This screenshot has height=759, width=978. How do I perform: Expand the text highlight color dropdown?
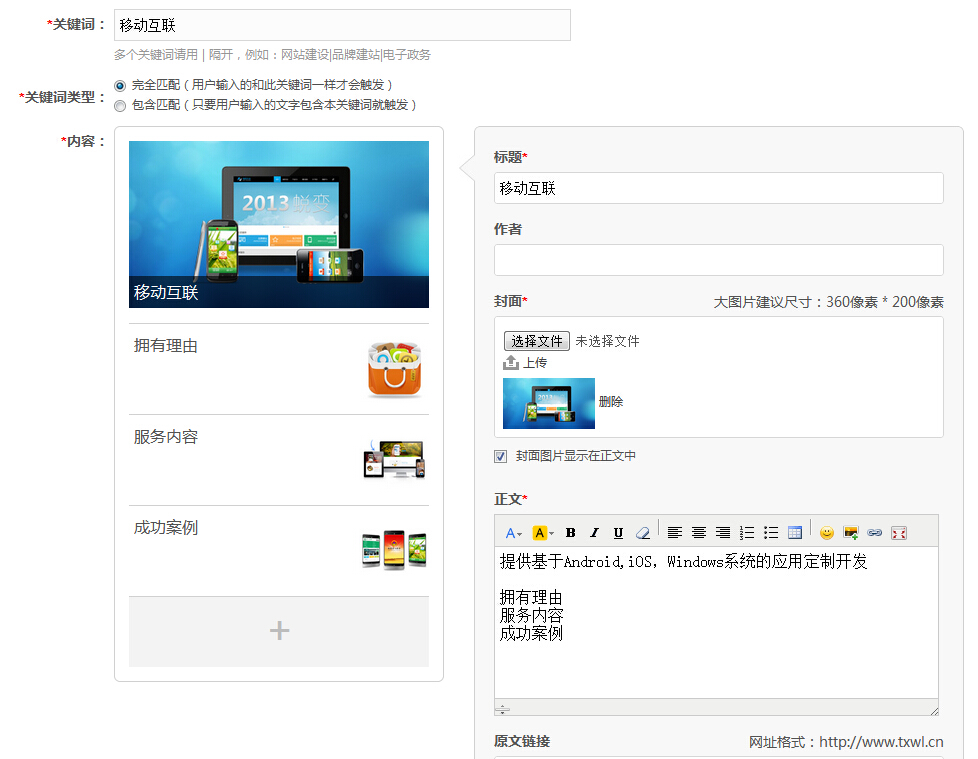(543, 533)
